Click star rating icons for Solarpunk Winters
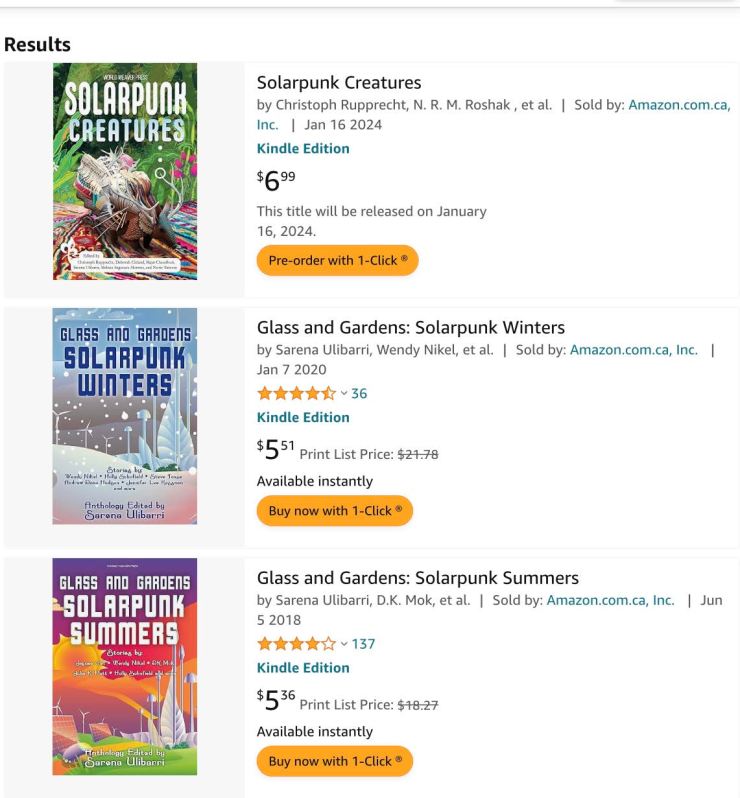 coord(296,394)
